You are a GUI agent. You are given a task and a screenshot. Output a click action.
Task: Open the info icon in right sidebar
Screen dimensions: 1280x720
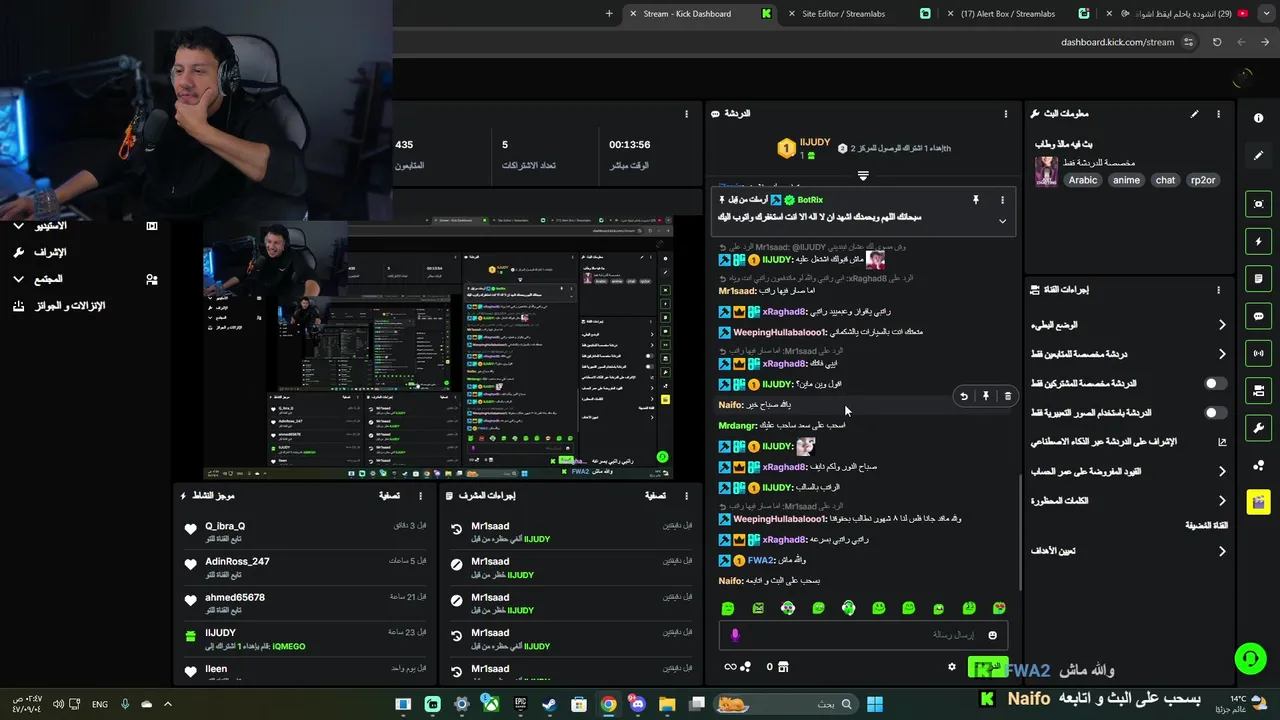coord(1258,118)
